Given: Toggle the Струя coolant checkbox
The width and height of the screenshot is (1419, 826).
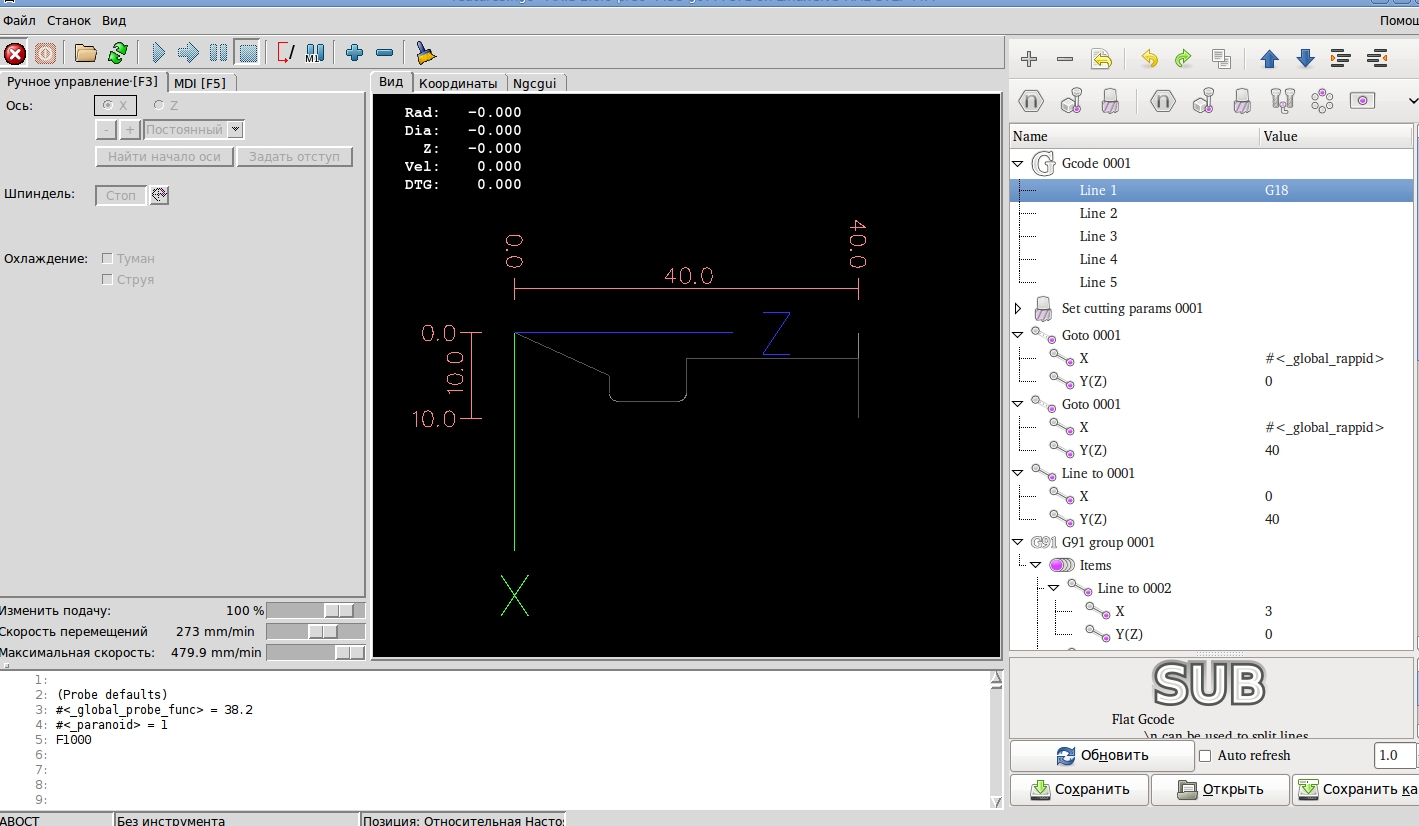Looking at the screenshot, I should tap(108, 280).
